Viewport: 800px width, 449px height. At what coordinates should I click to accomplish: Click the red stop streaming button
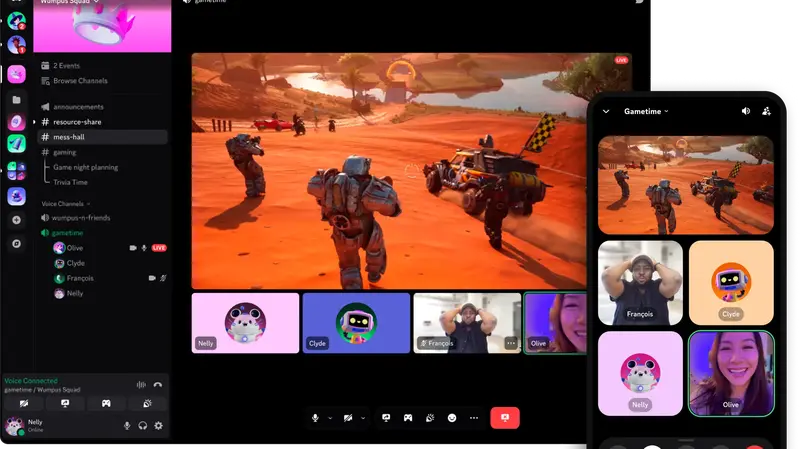[x=505, y=418]
